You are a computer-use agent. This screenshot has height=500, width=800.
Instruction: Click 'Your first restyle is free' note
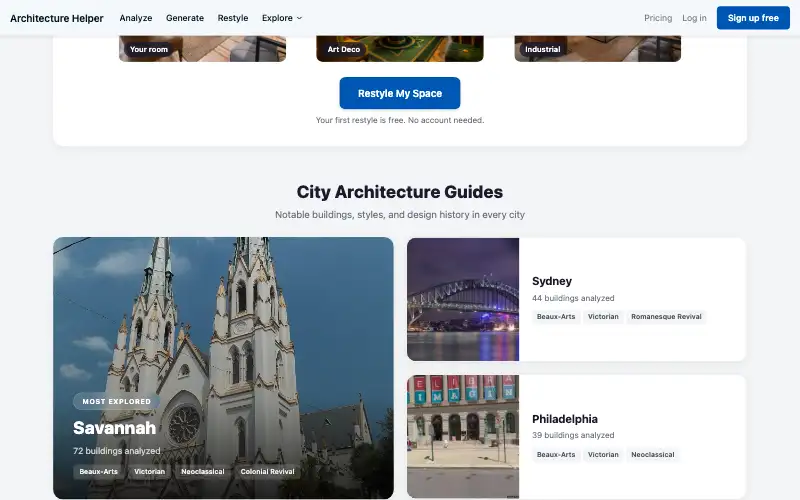pos(399,120)
